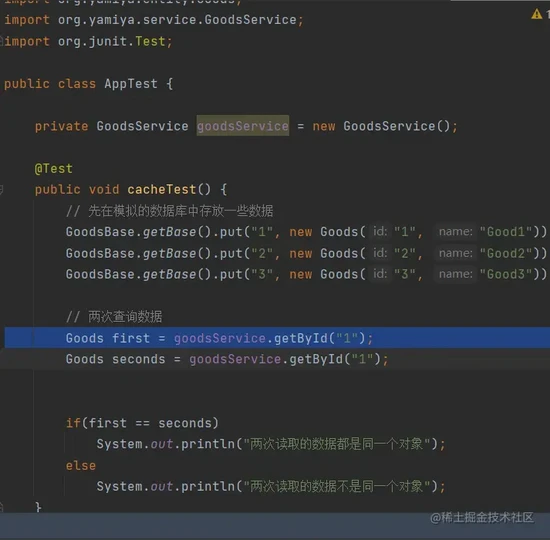Click the import org.junit.Test line
This screenshot has width=550, height=540.
[88, 41]
